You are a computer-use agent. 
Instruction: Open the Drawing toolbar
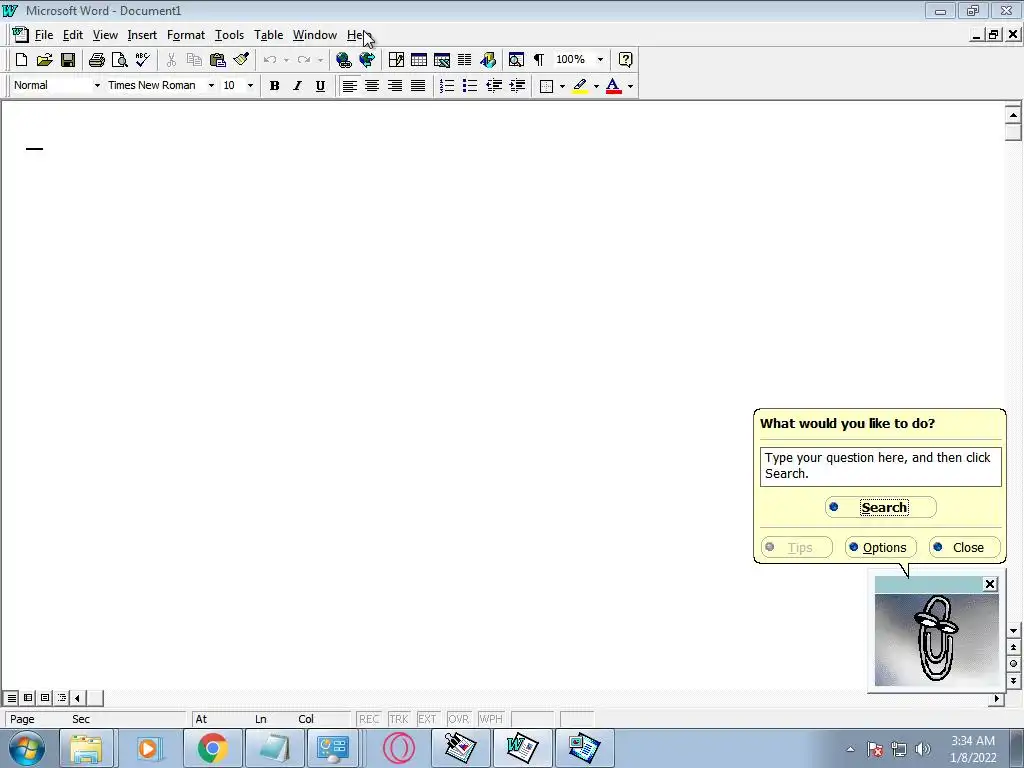click(x=488, y=60)
